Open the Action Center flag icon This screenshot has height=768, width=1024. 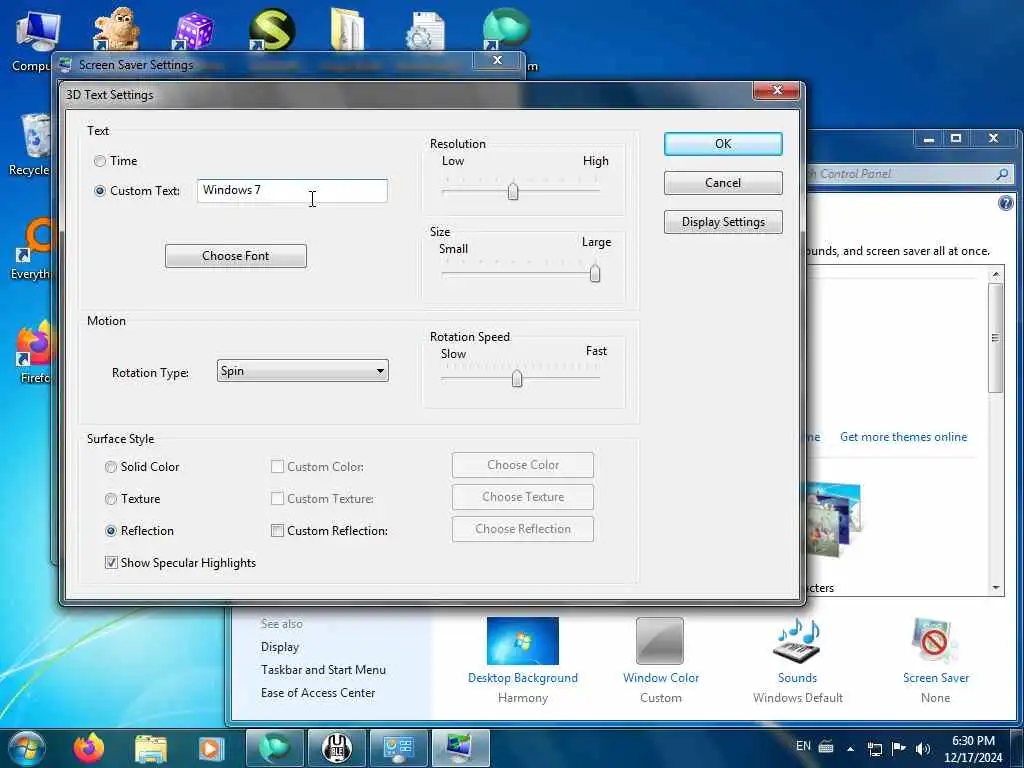(899, 748)
